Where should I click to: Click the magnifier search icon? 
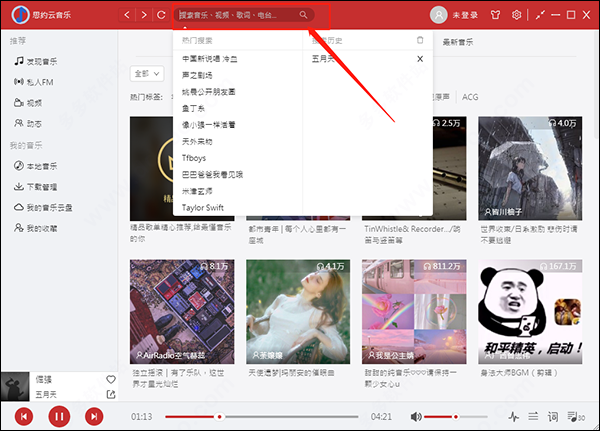(303, 15)
